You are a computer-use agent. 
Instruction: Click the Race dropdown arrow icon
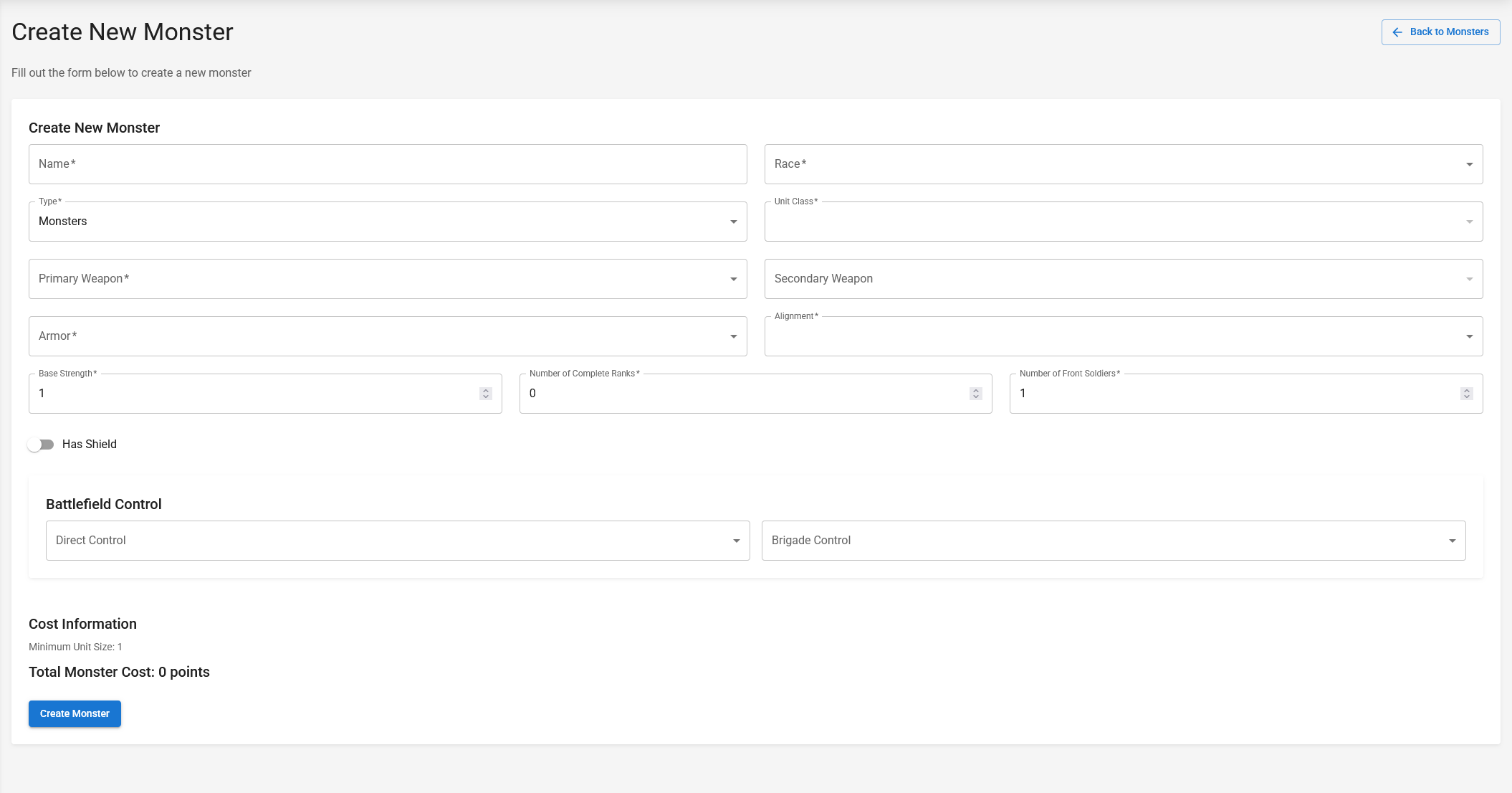(x=1469, y=164)
